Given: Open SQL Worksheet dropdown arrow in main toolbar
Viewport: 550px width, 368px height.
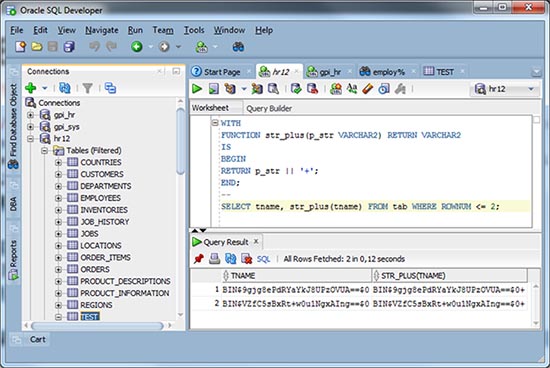Looking at the screenshot, I should [x=215, y=47].
